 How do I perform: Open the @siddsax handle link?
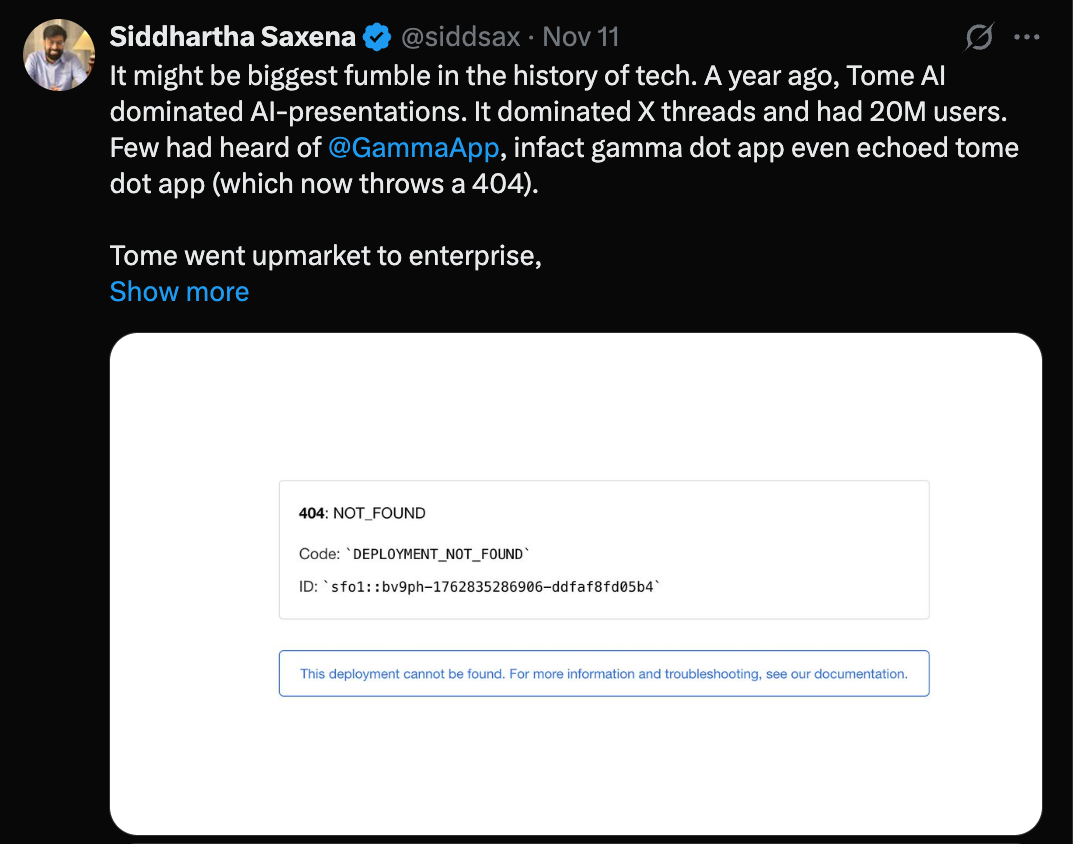tap(460, 38)
